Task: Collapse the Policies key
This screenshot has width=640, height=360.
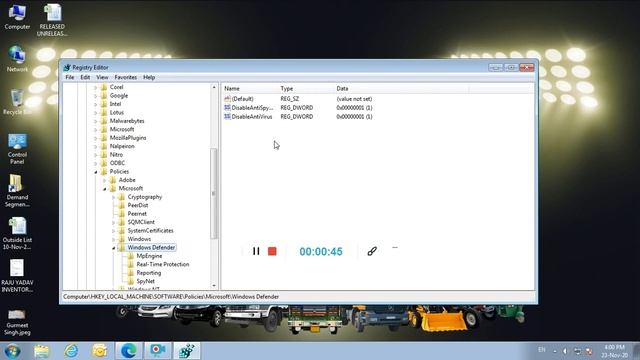Action: [x=96, y=172]
